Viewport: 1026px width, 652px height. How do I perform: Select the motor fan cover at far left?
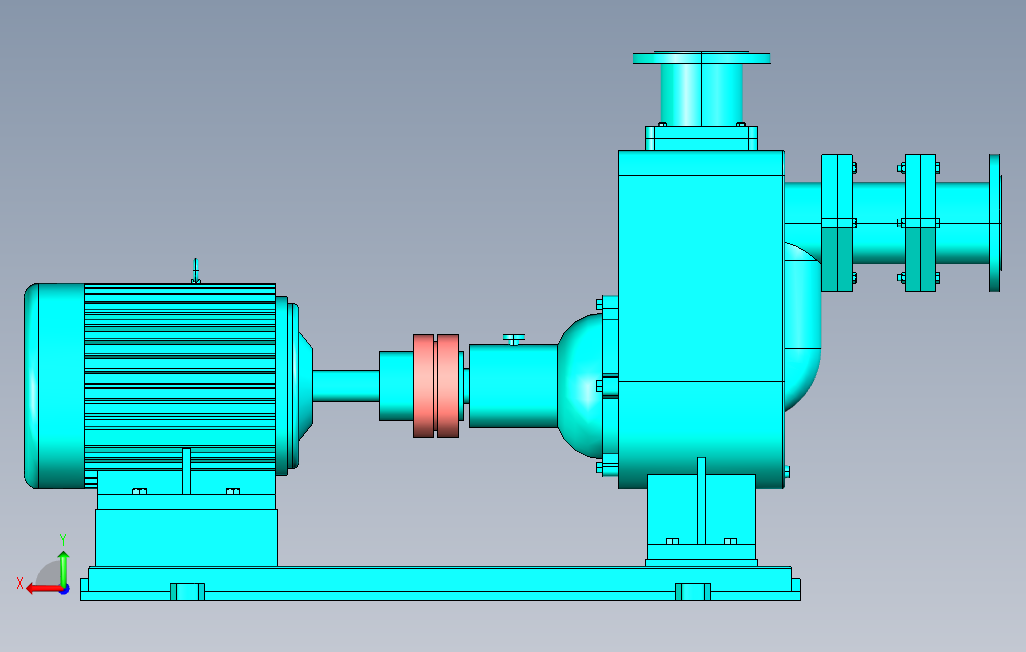pyautogui.click(x=54, y=386)
